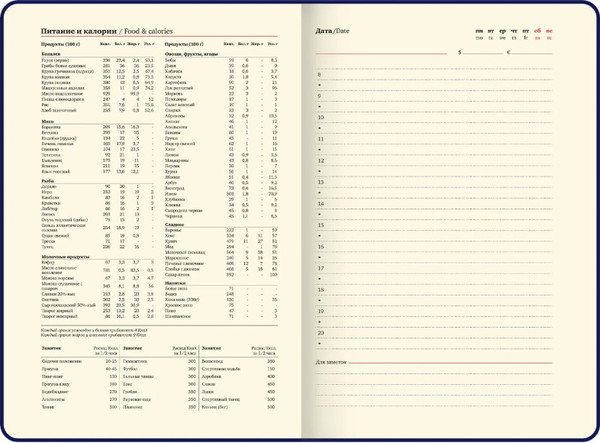Click the dollar sign symbol

459,51
